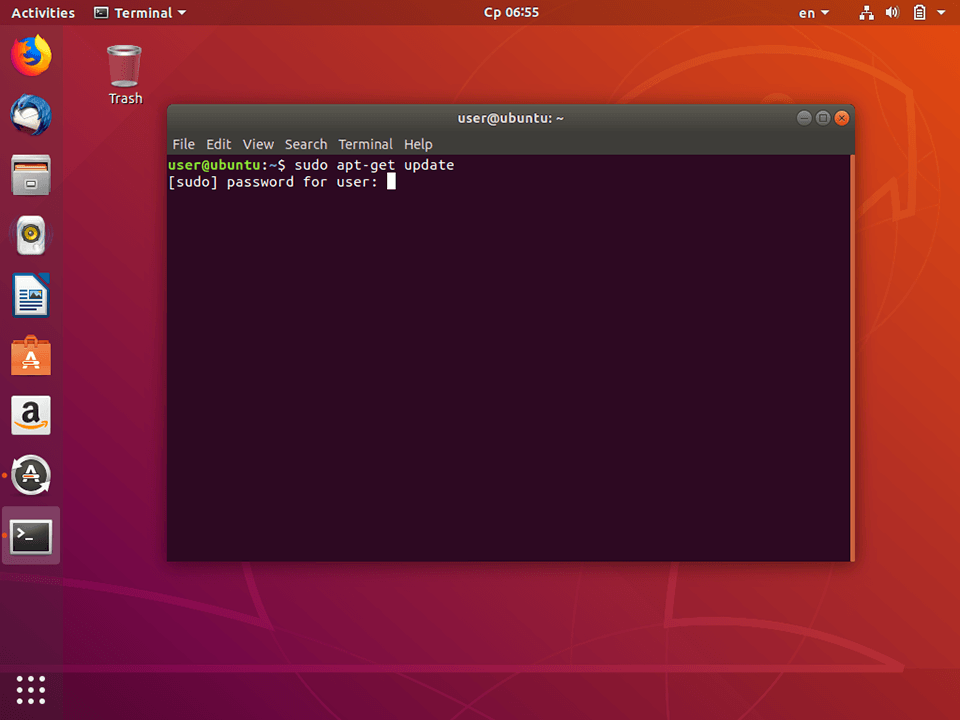Open the Software Updater
This screenshot has width=960, height=720.
click(x=30, y=476)
